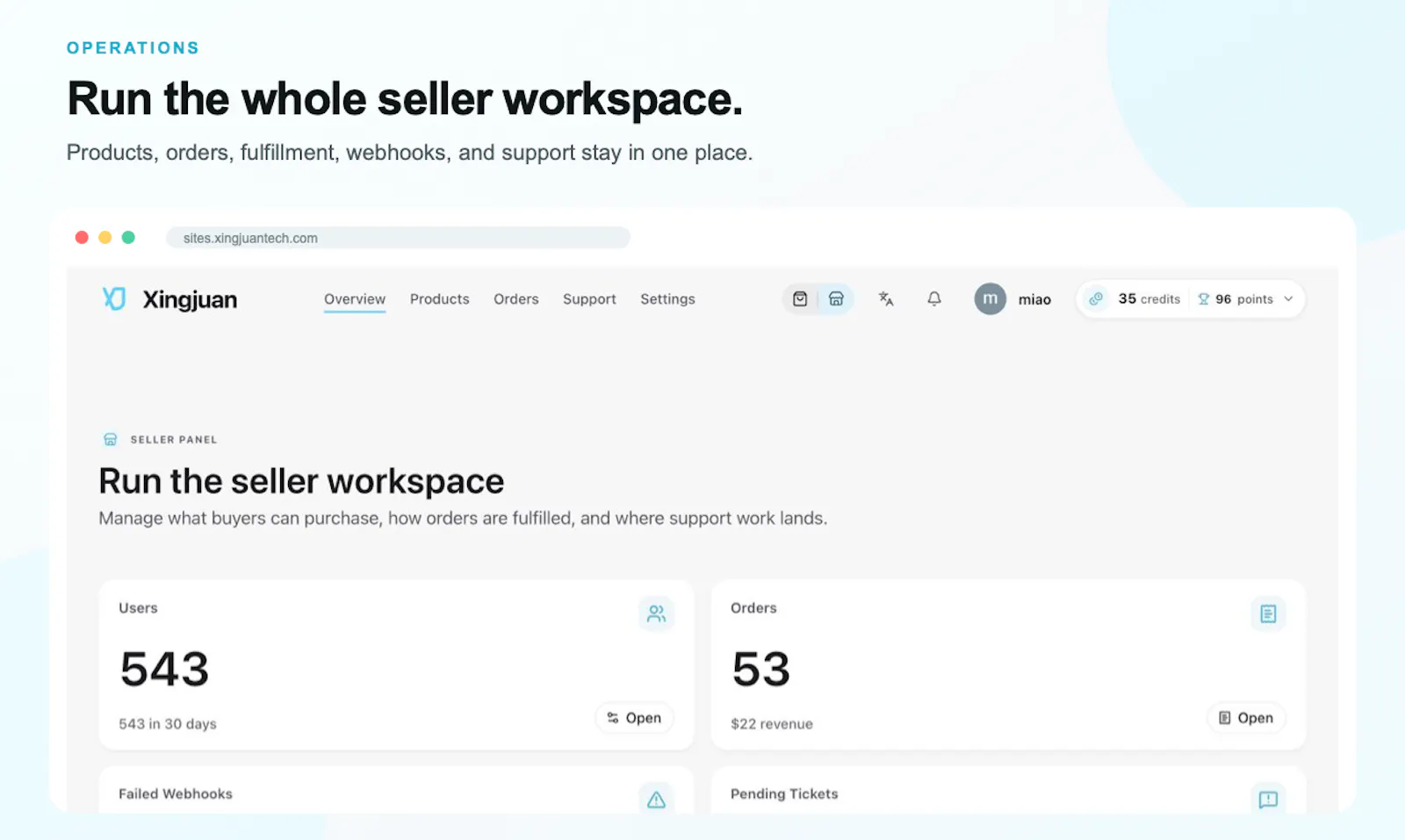
Task: Expand the credits and points dropdown chevron
Action: 1288,299
